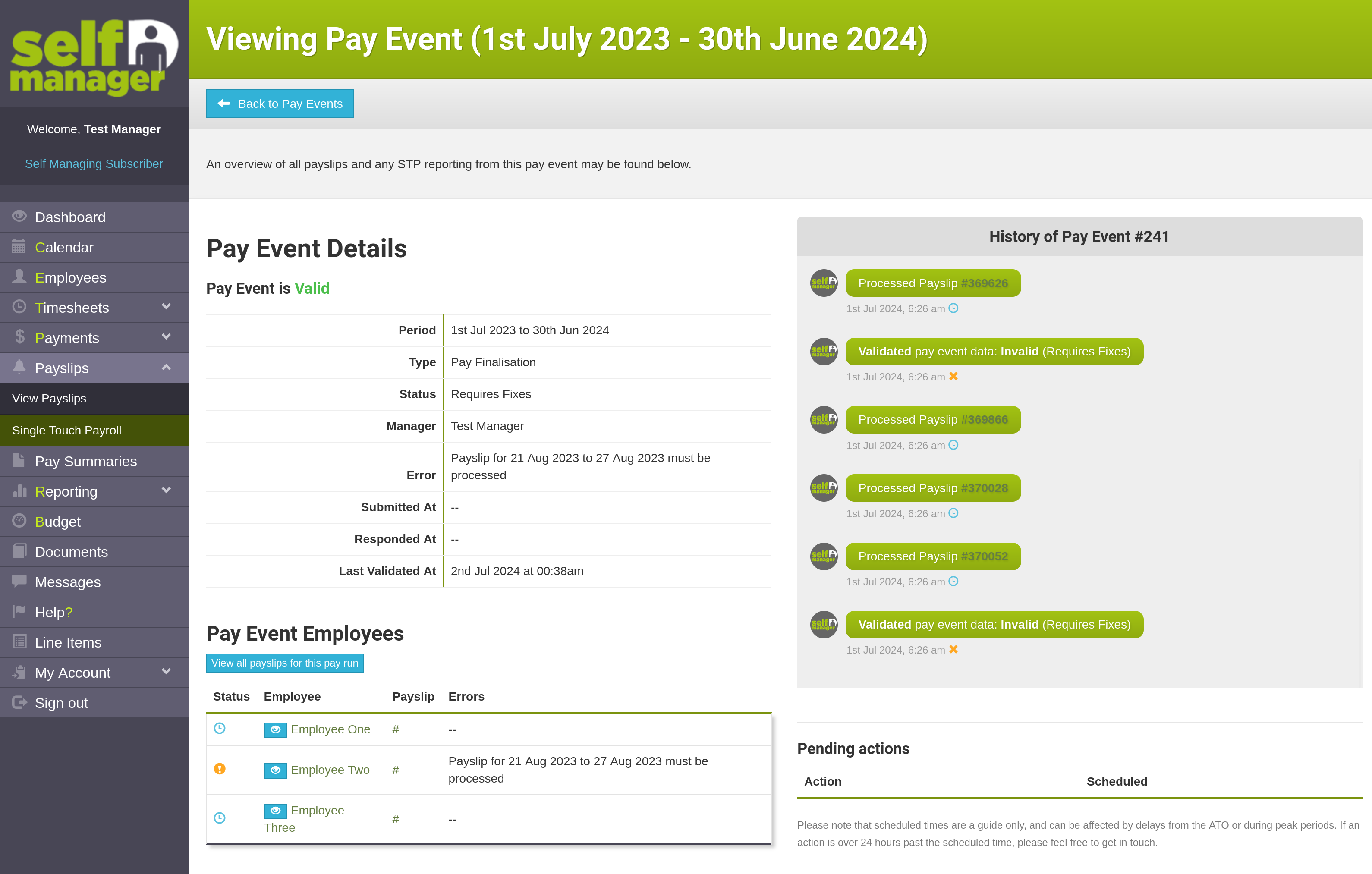Open the Employees section icon
This screenshot has width=1372, height=874.
[19, 277]
